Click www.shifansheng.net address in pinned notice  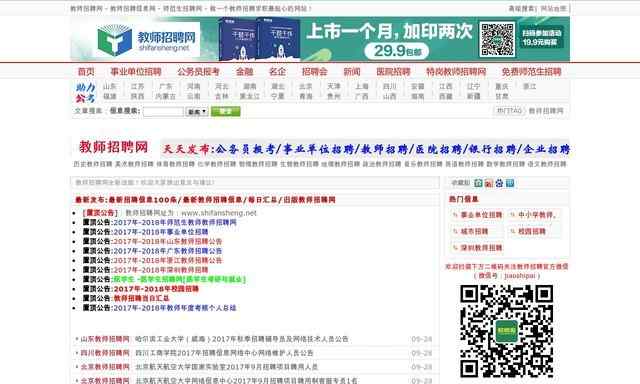click(219, 213)
